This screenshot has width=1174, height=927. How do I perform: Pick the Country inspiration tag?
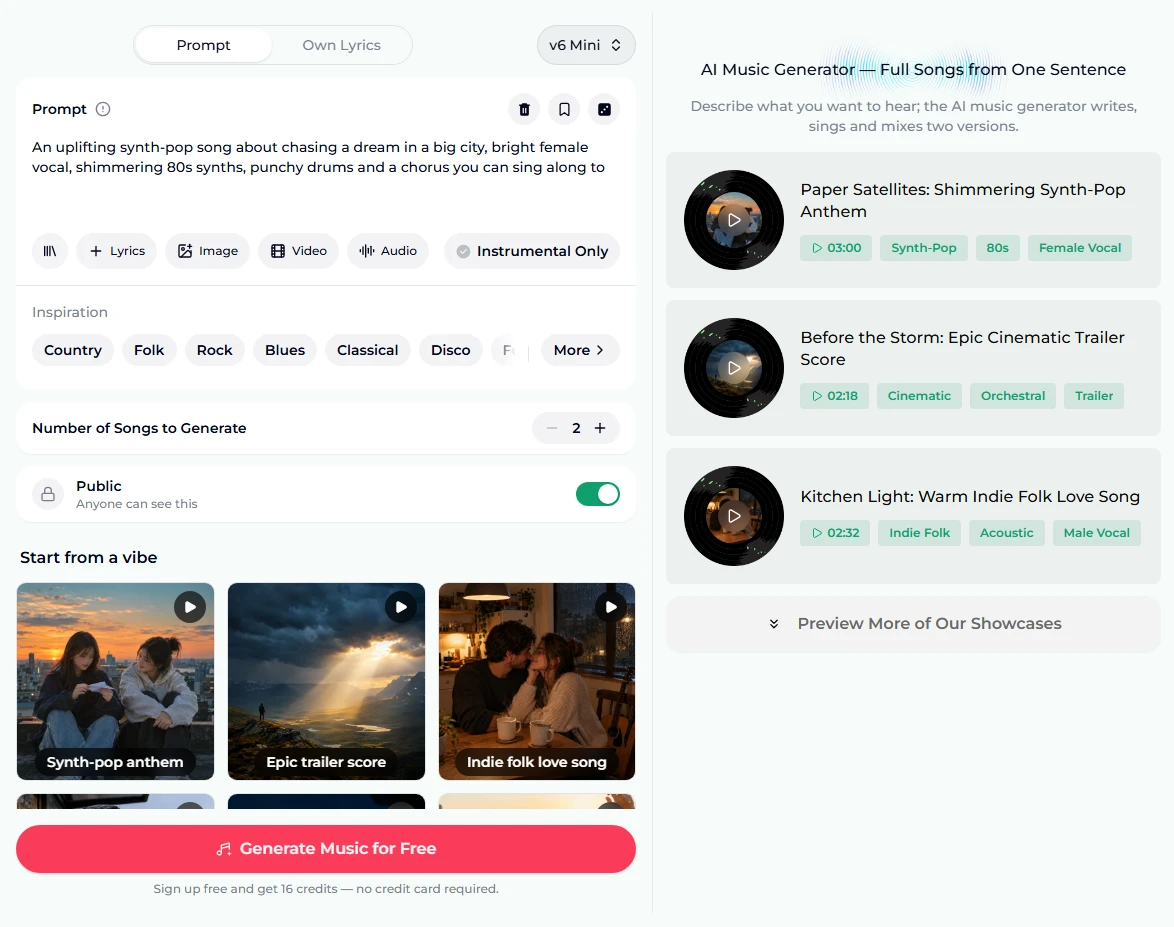click(73, 350)
